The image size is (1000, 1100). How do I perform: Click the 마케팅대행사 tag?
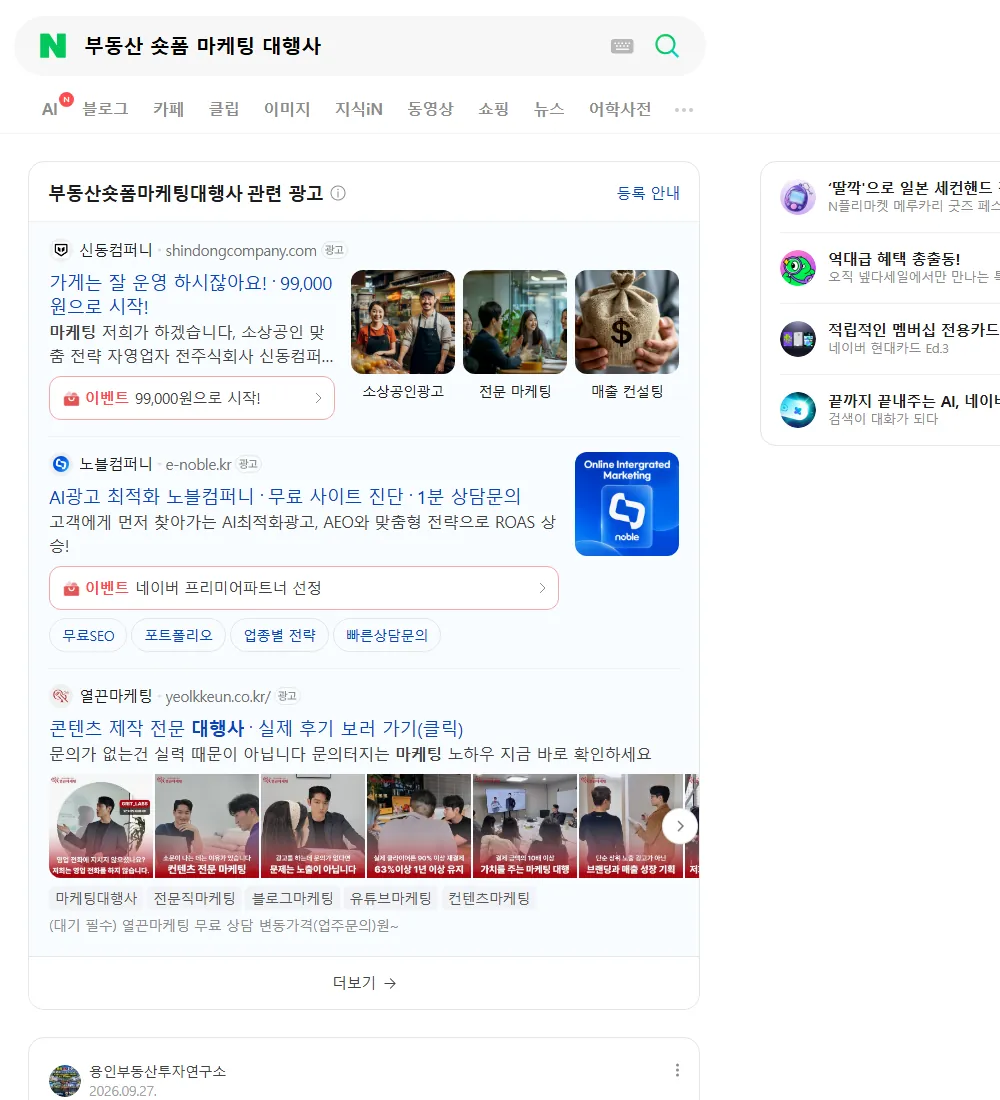(x=96, y=899)
